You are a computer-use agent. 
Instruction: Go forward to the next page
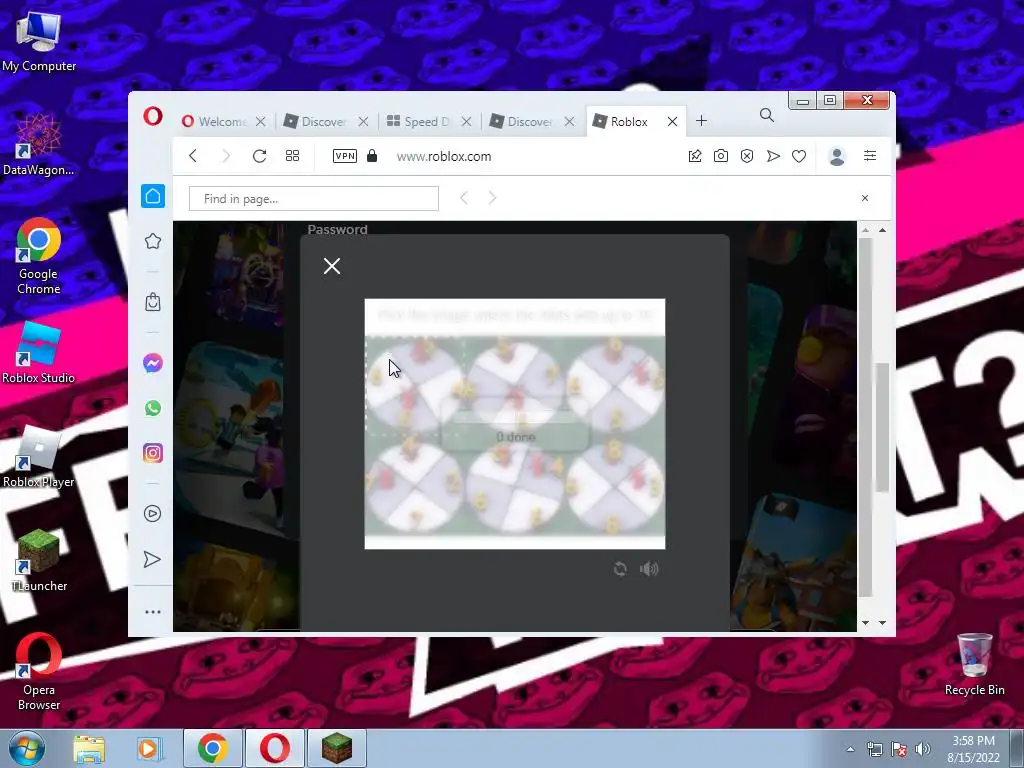pos(226,156)
